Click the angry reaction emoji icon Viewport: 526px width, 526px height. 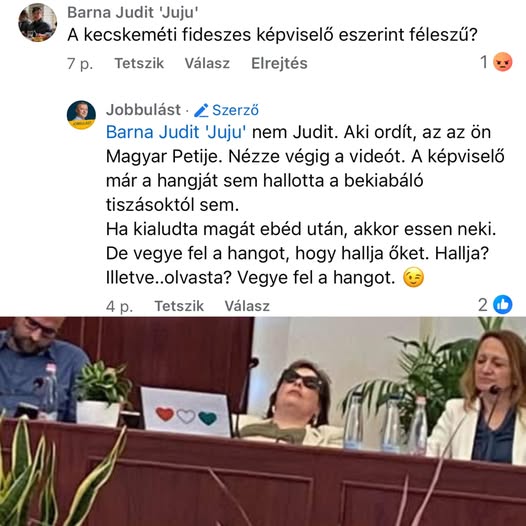click(502, 62)
